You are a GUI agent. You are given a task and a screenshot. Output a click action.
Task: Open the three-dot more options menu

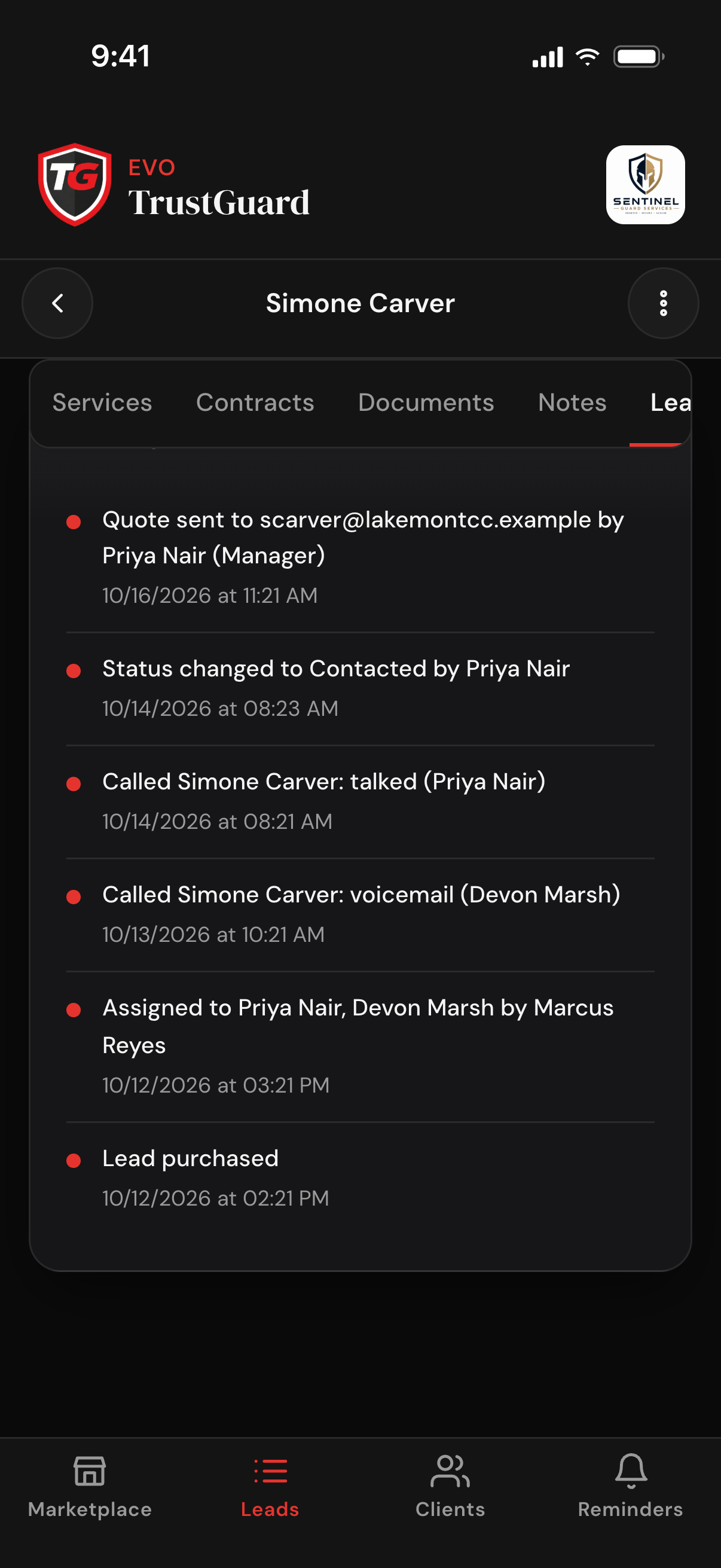pos(663,303)
